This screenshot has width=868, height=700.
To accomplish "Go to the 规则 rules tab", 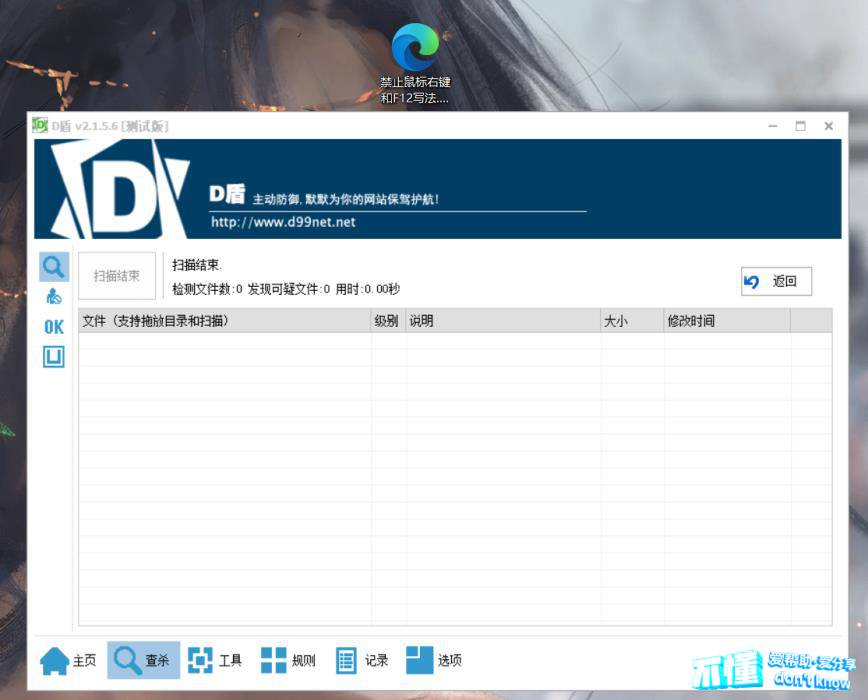I will click(289, 660).
